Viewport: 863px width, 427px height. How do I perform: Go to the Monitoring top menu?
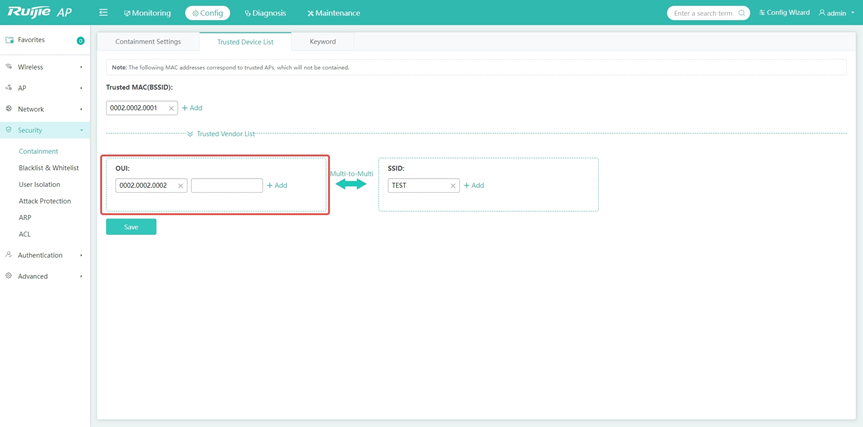tap(147, 13)
